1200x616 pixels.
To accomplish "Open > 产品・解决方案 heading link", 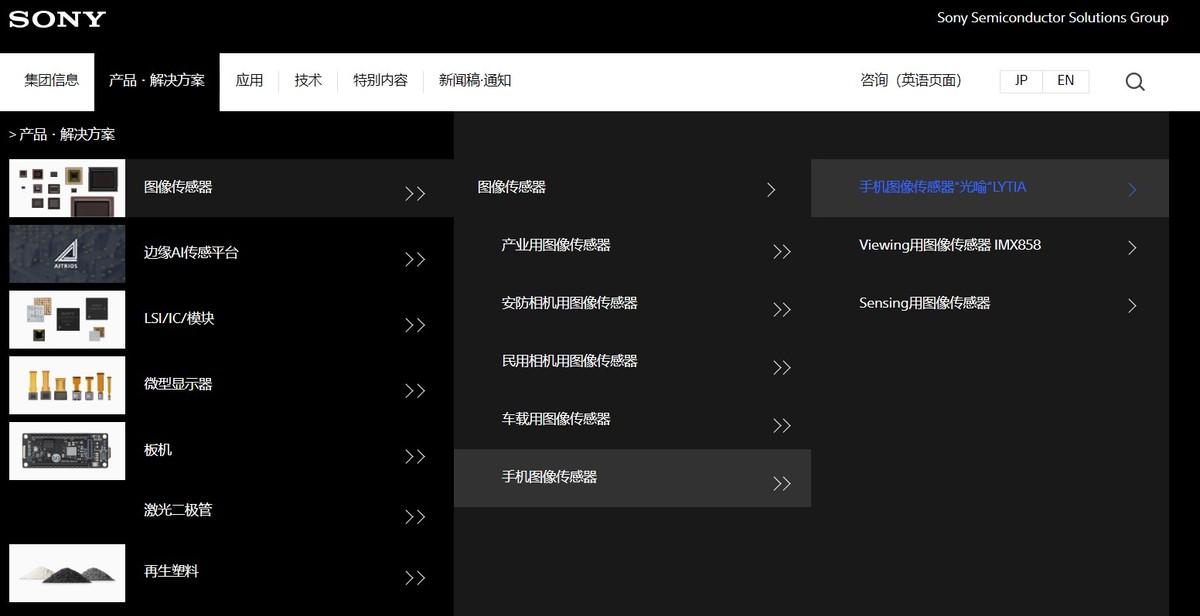I will [62, 134].
